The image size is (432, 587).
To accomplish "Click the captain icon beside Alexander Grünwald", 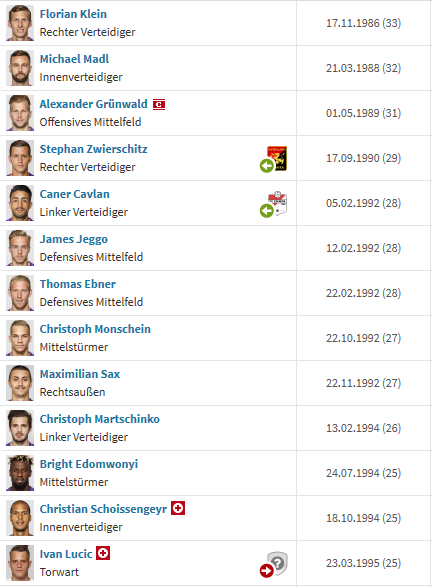I will pyautogui.click(x=159, y=104).
